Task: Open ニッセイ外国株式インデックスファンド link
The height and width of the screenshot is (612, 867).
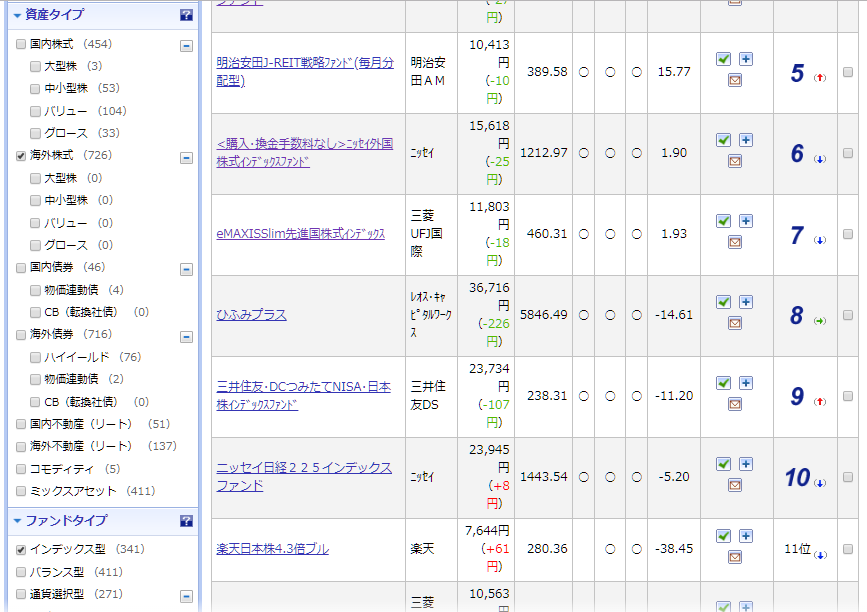Action: coord(305,153)
